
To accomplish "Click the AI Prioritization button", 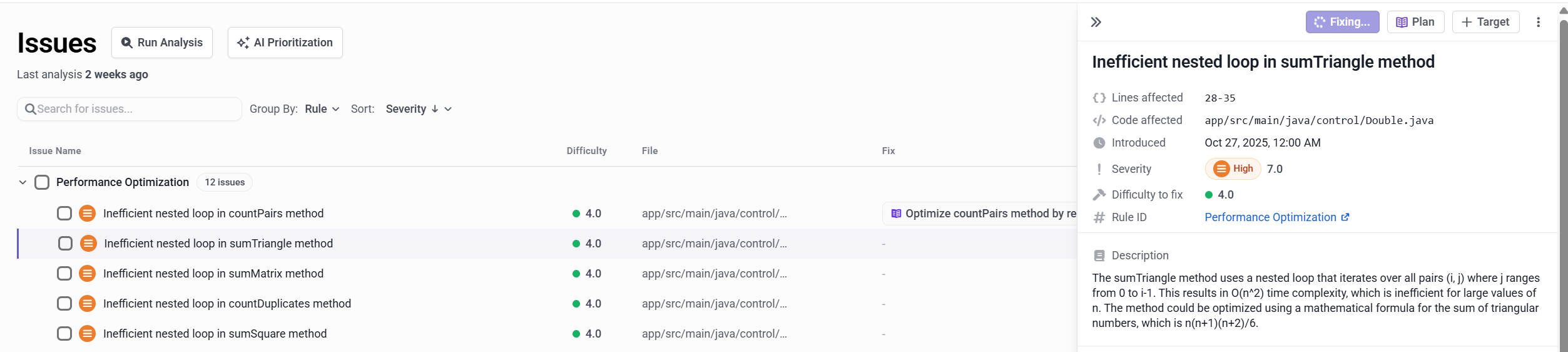I will coord(285,43).
